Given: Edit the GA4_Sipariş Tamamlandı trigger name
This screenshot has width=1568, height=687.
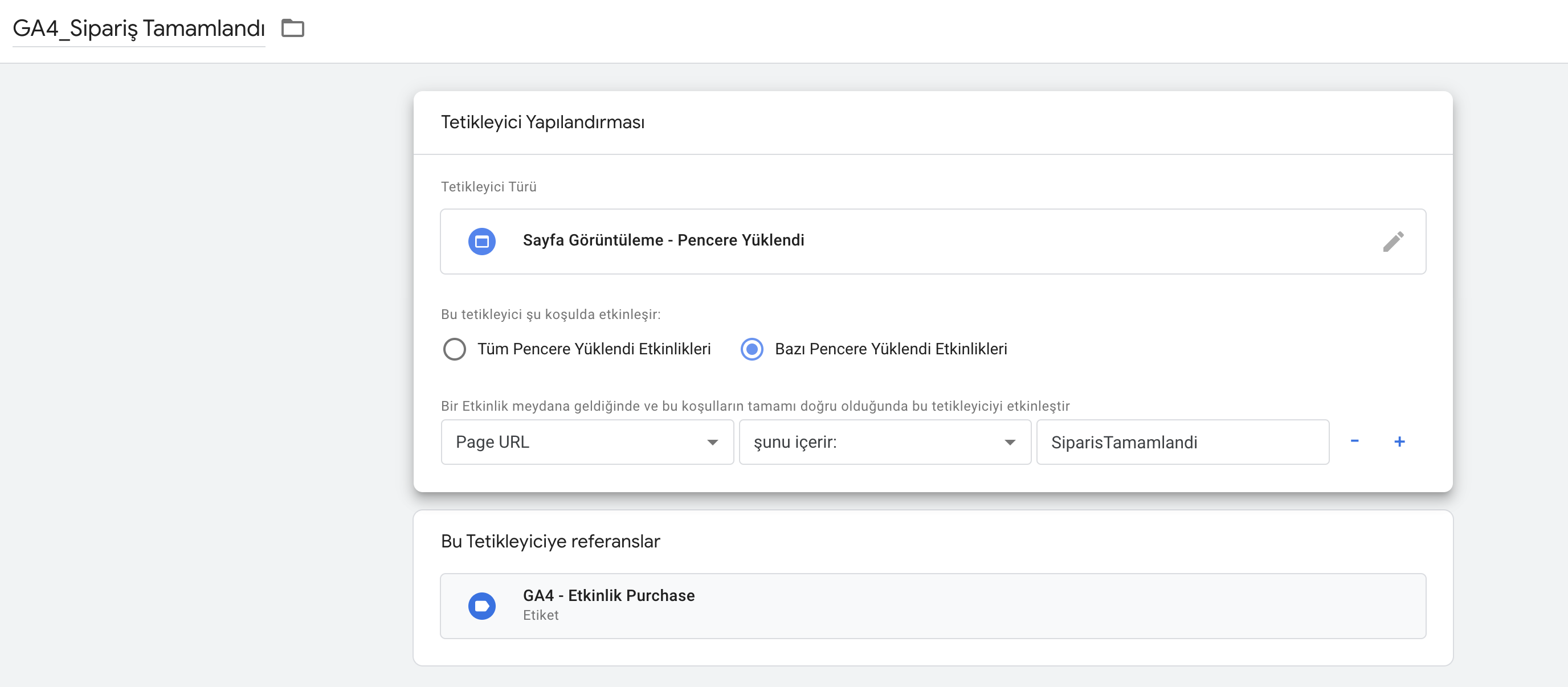Looking at the screenshot, I should pos(139,28).
